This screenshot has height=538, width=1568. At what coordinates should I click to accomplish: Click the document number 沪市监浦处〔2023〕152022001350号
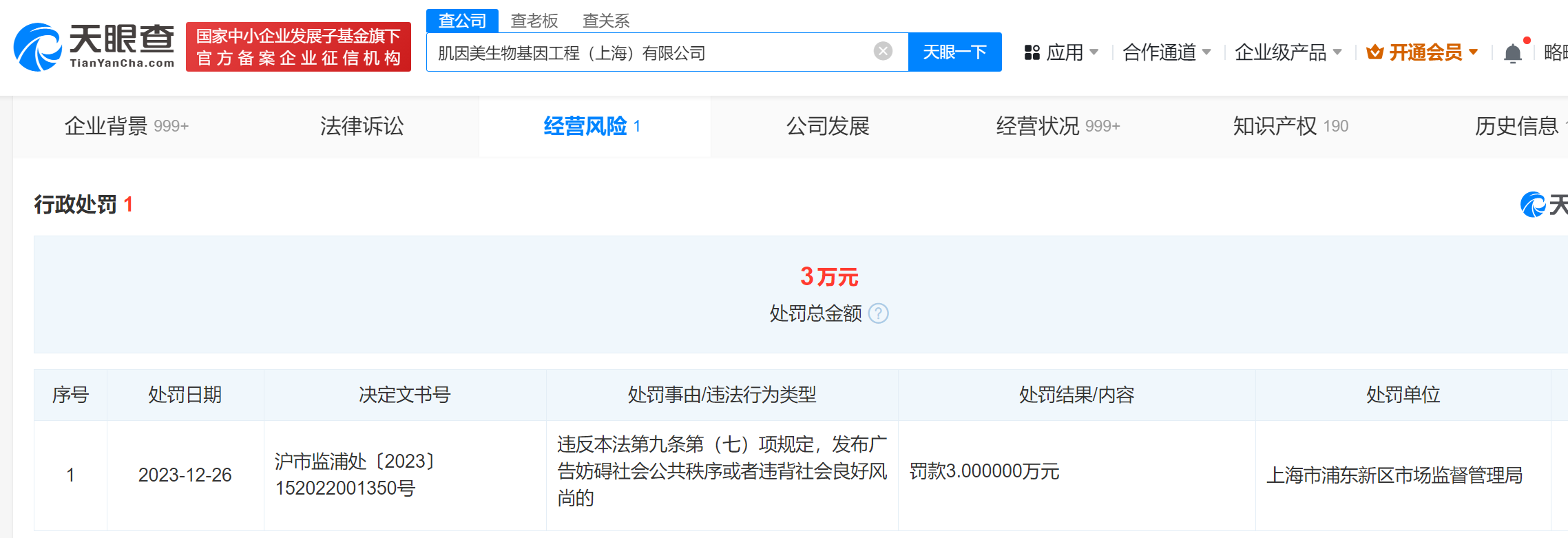point(355,475)
